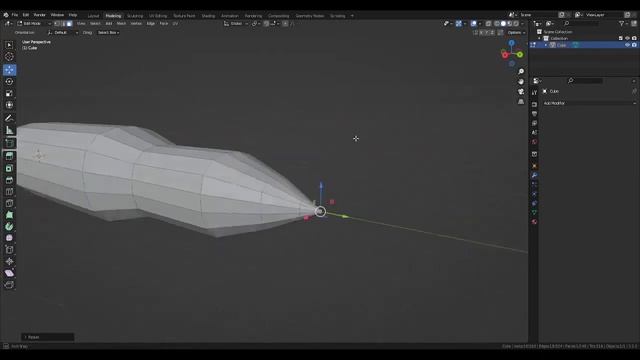
Task: Toggle snapping magnet button
Action: point(266,24)
